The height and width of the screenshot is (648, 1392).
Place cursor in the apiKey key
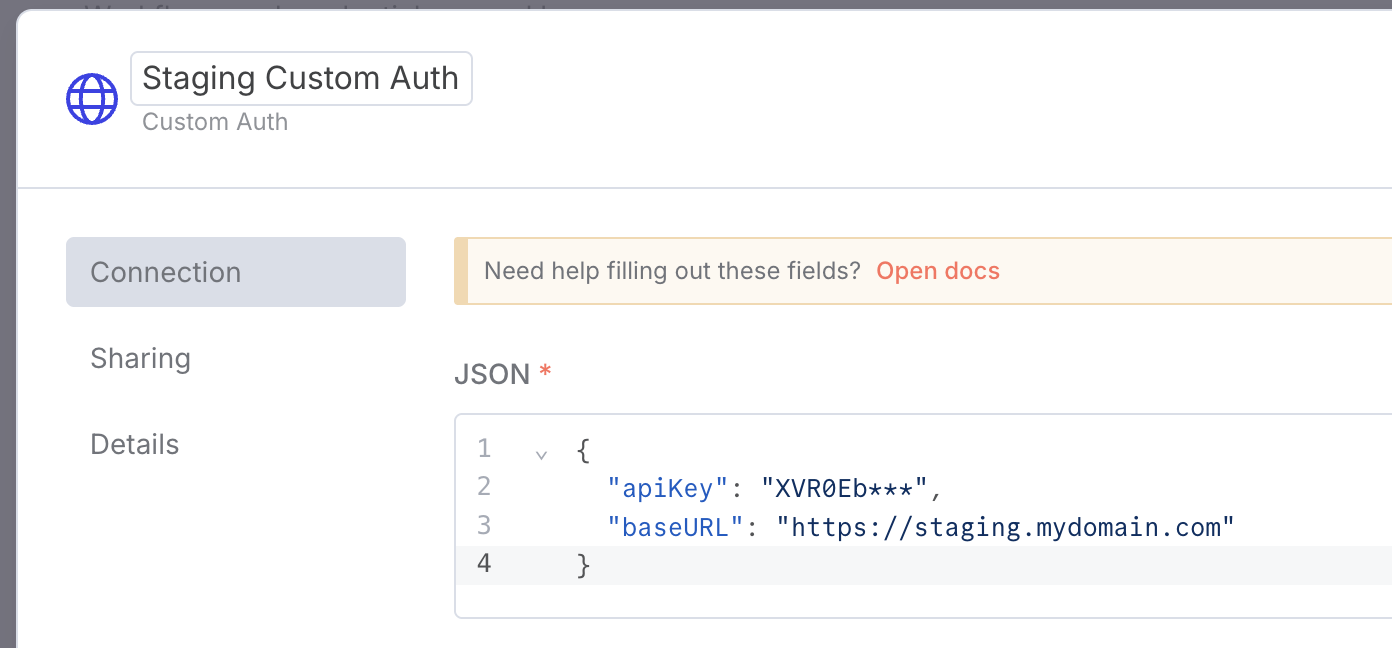tap(667, 488)
